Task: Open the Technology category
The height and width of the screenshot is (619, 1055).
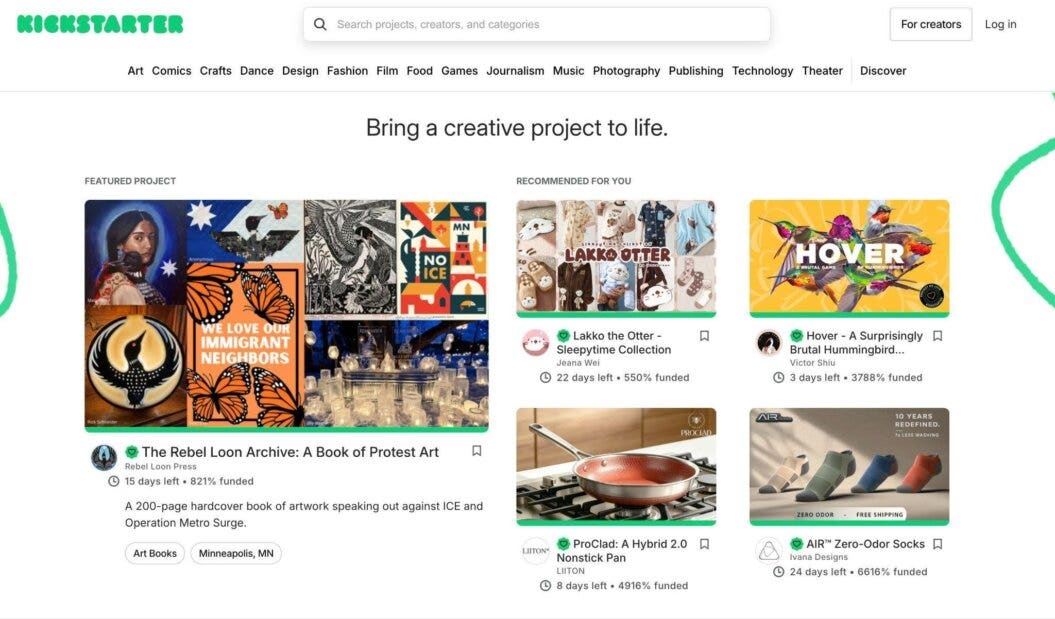Action: pos(762,71)
